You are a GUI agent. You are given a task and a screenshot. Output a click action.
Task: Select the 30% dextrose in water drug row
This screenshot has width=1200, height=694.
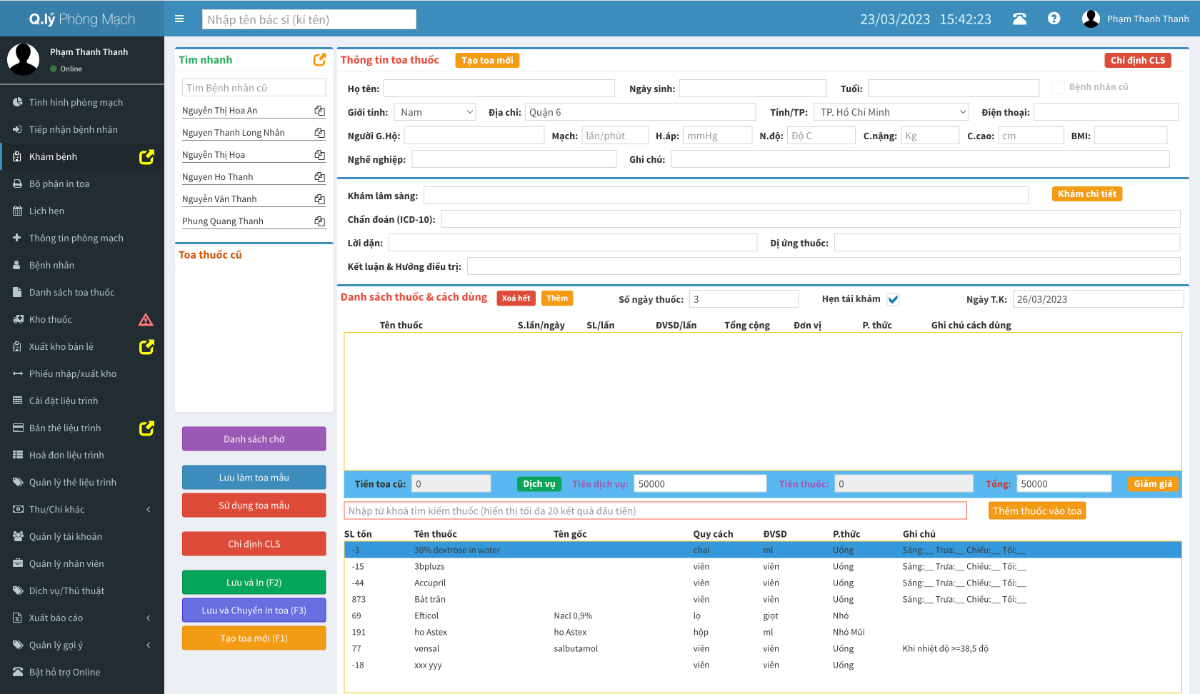coord(600,550)
